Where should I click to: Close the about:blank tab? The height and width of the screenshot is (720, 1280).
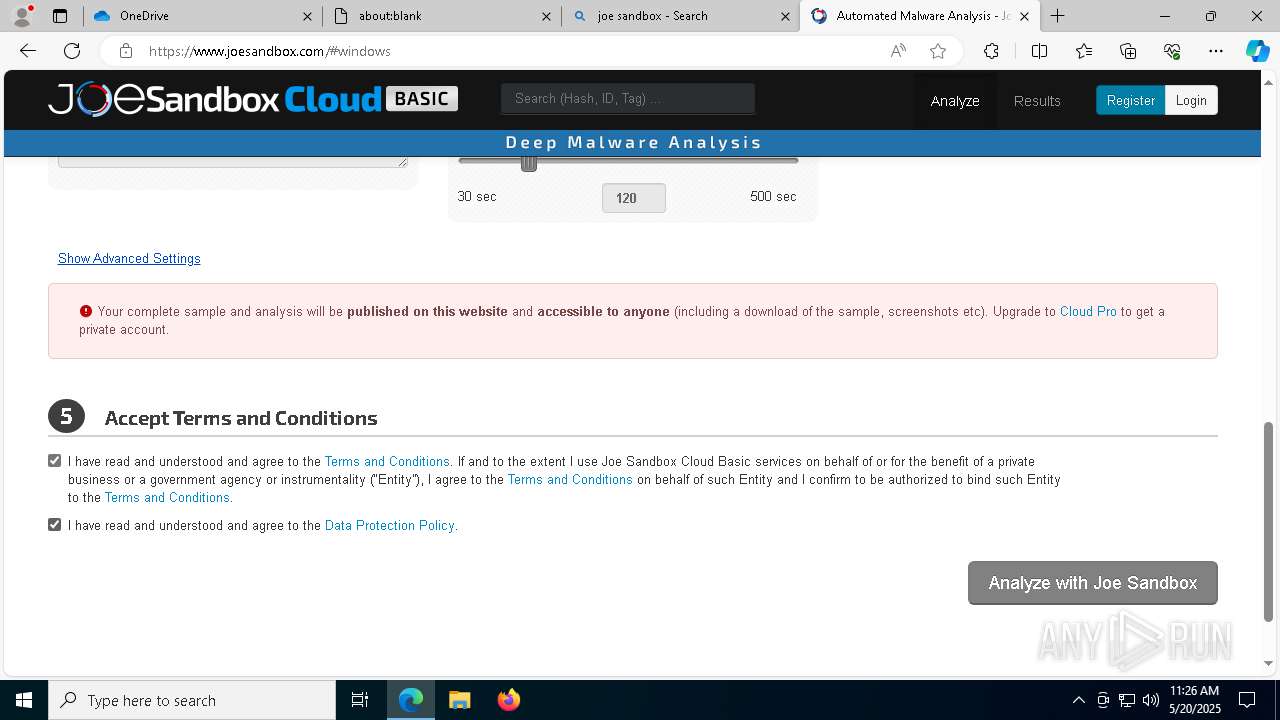(546, 16)
